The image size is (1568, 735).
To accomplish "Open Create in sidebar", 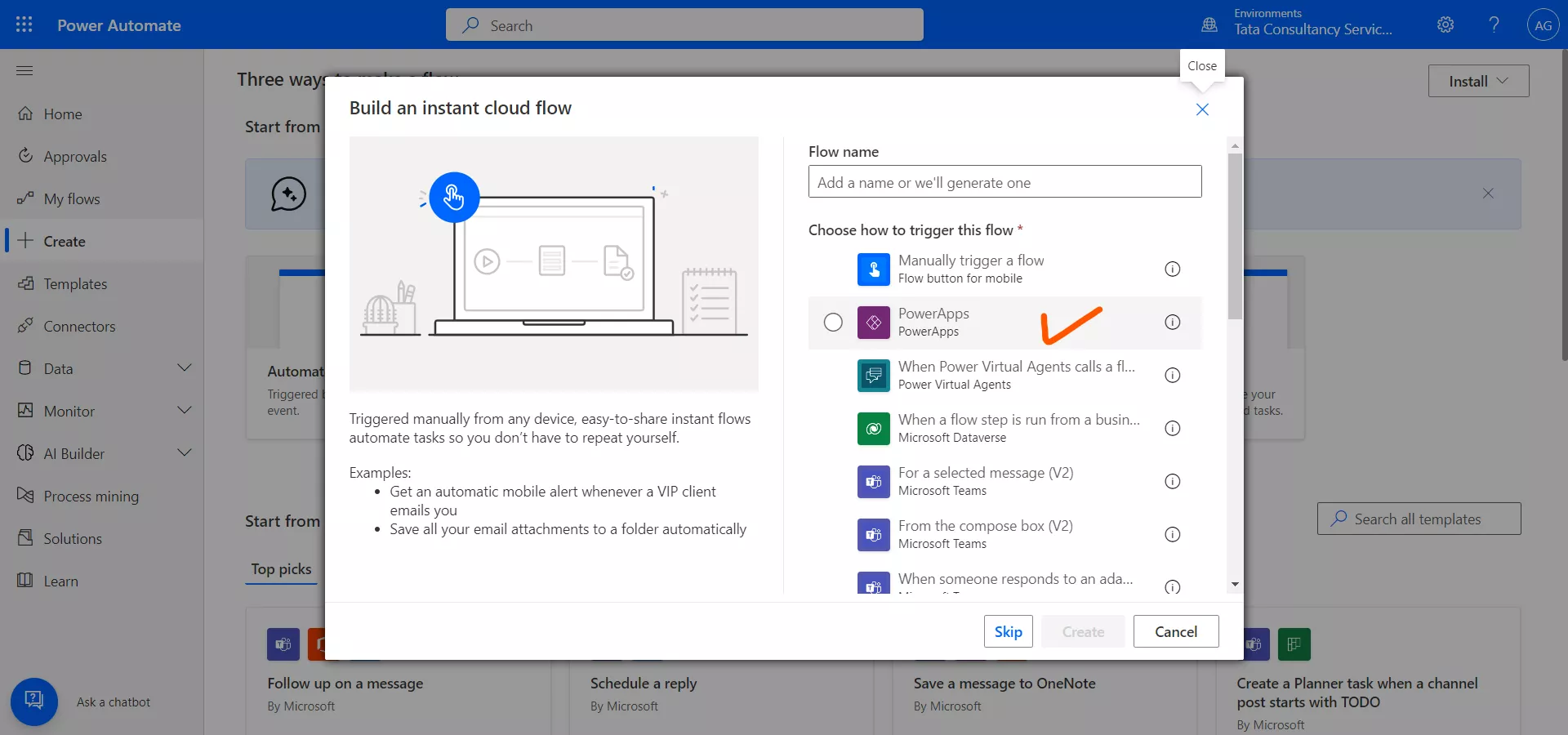I will pyautogui.click(x=101, y=241).
